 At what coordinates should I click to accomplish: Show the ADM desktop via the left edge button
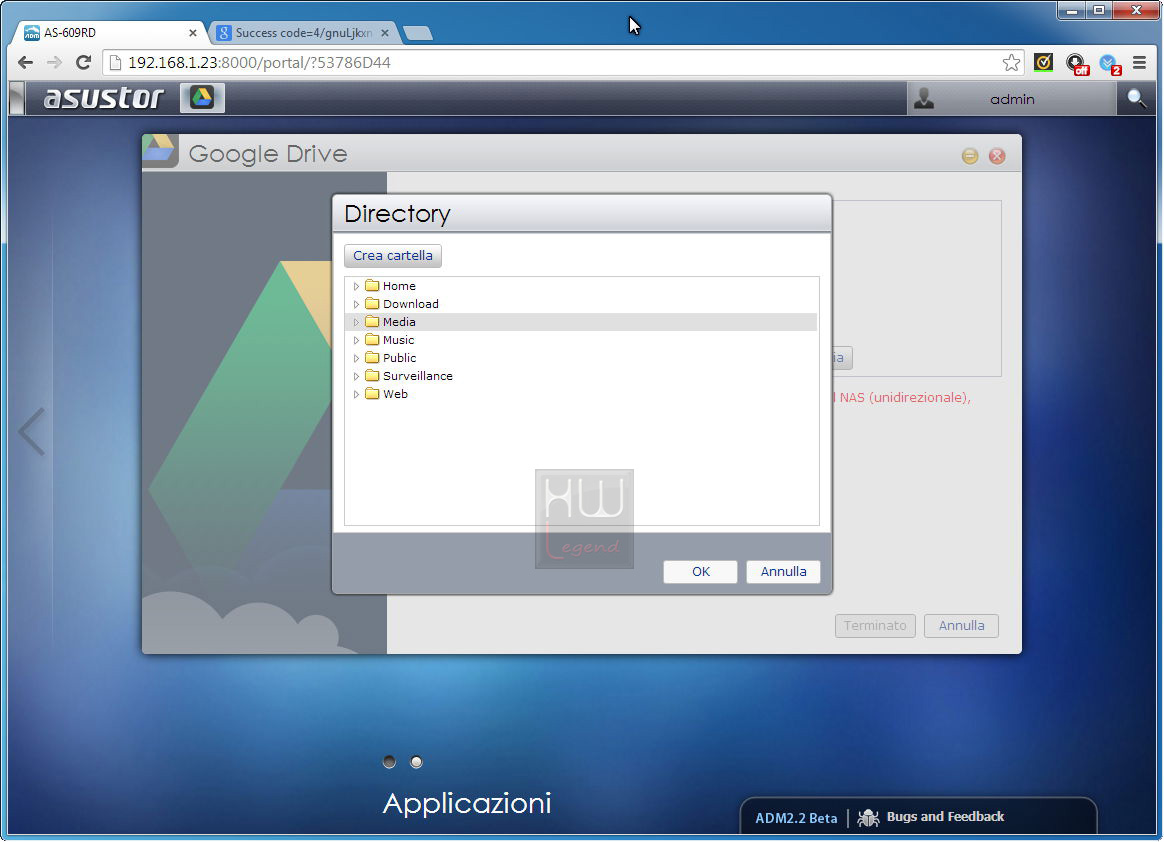[16, 98]
